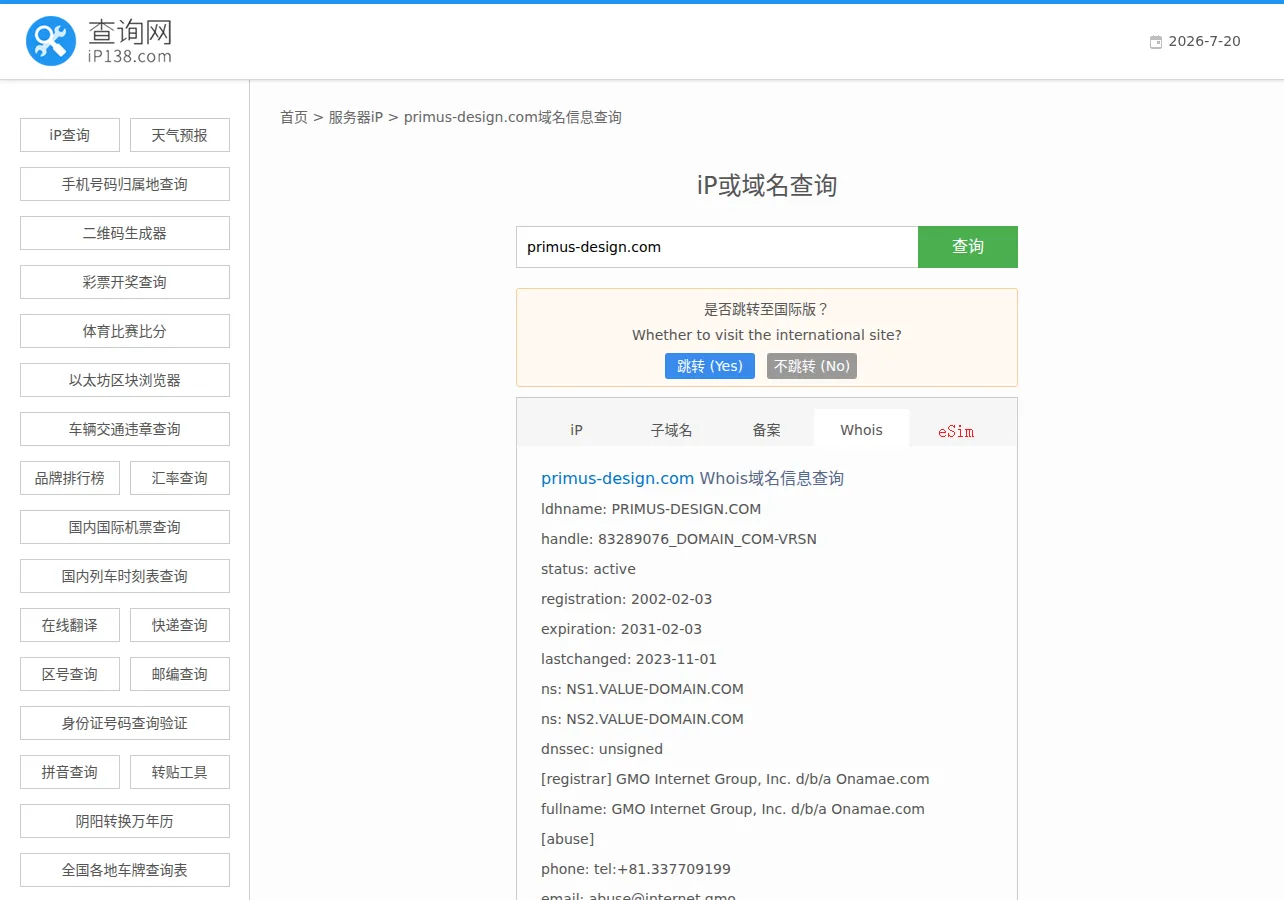This screenshot has width=1284, height=900.
Task: Open 拼音查询 tool
Action: (70, 772)
